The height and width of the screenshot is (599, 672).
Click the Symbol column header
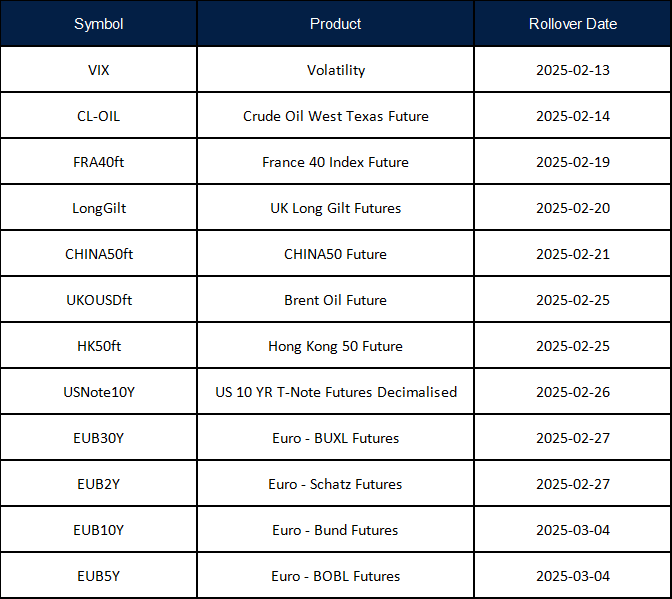click(98, 24)
